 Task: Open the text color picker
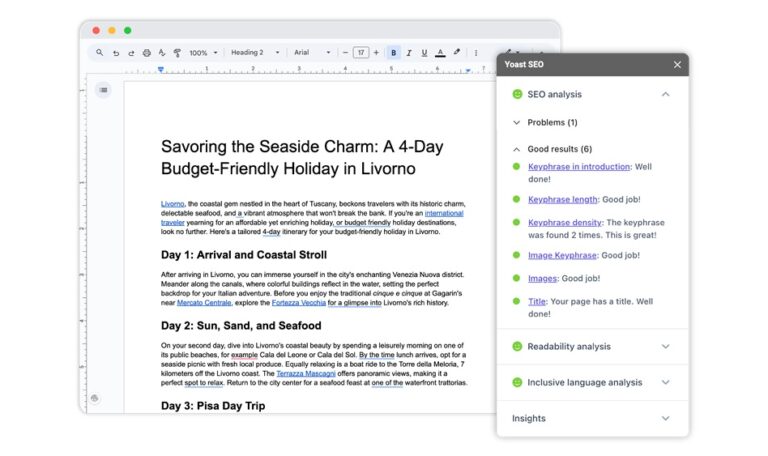pos(440,53)
